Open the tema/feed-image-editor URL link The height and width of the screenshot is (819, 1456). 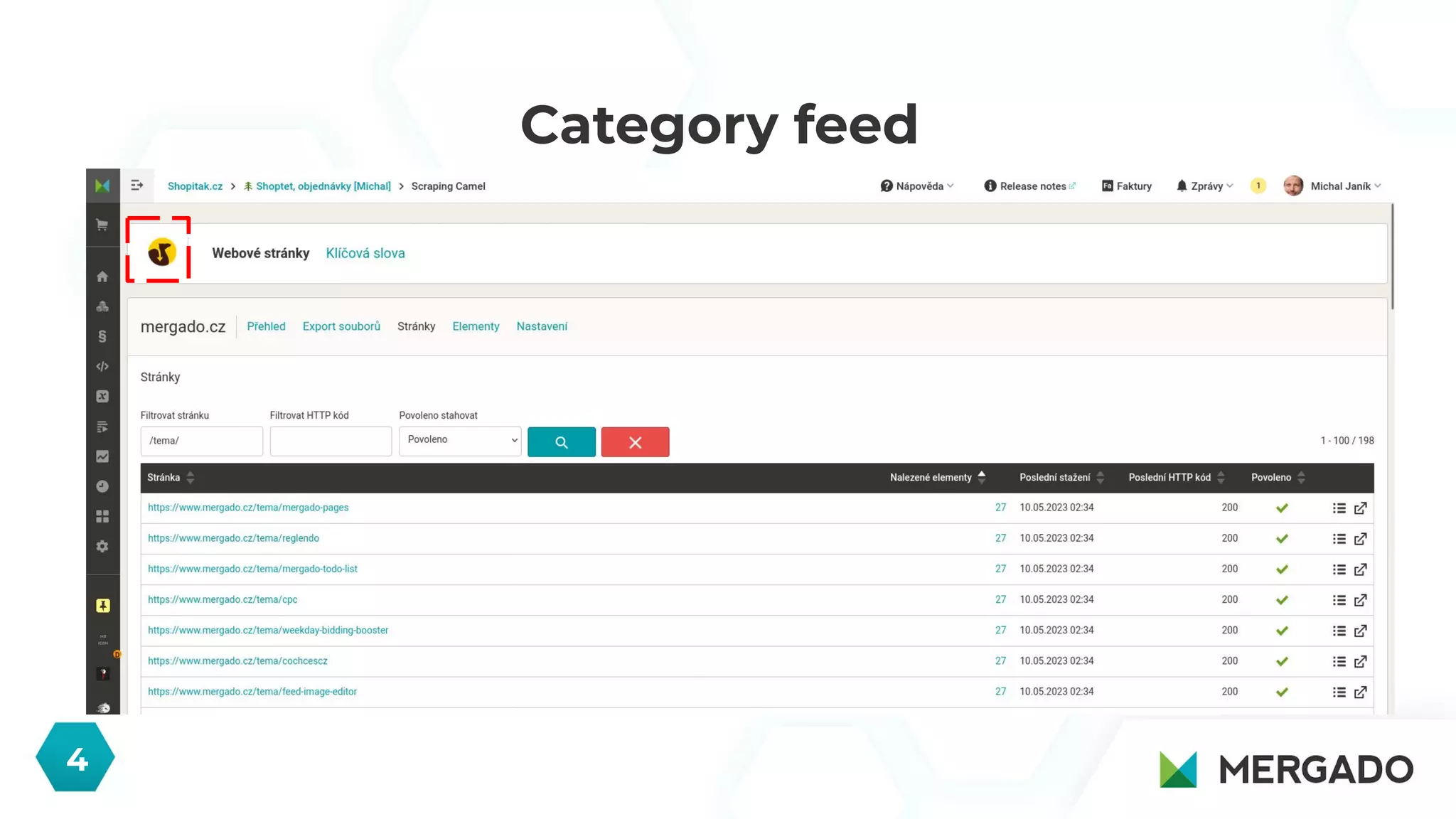[x=252, y=691]
